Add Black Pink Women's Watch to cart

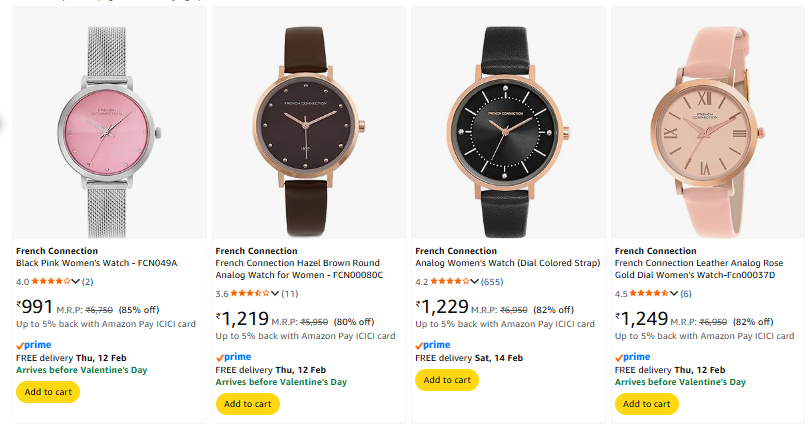48,391
